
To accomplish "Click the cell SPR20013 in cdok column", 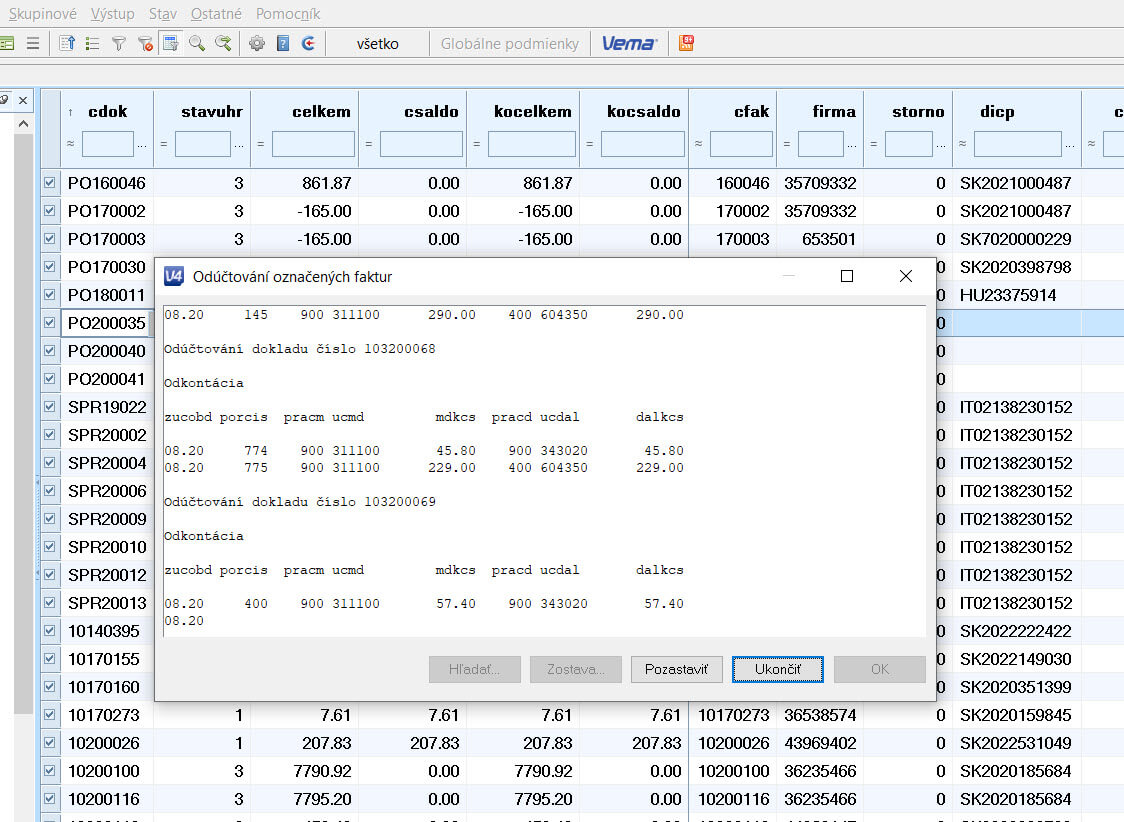I will (x=107, y=603).
